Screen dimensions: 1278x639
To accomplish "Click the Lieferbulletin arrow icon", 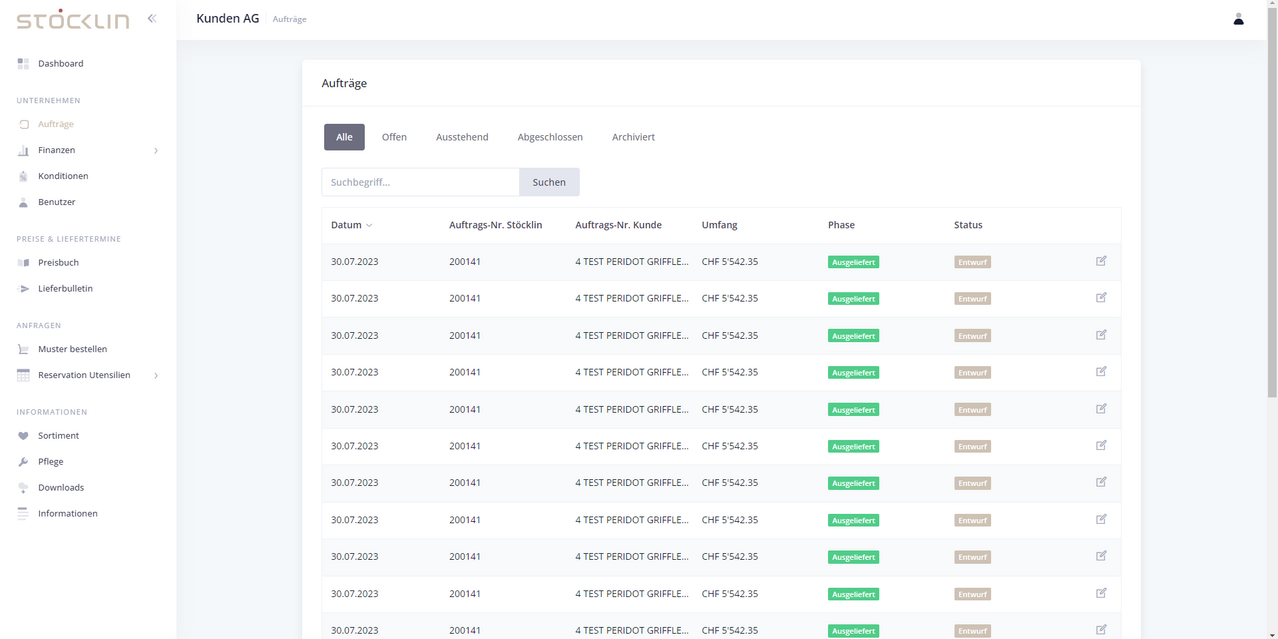I will pyautogui.click(x=23, y=288).
